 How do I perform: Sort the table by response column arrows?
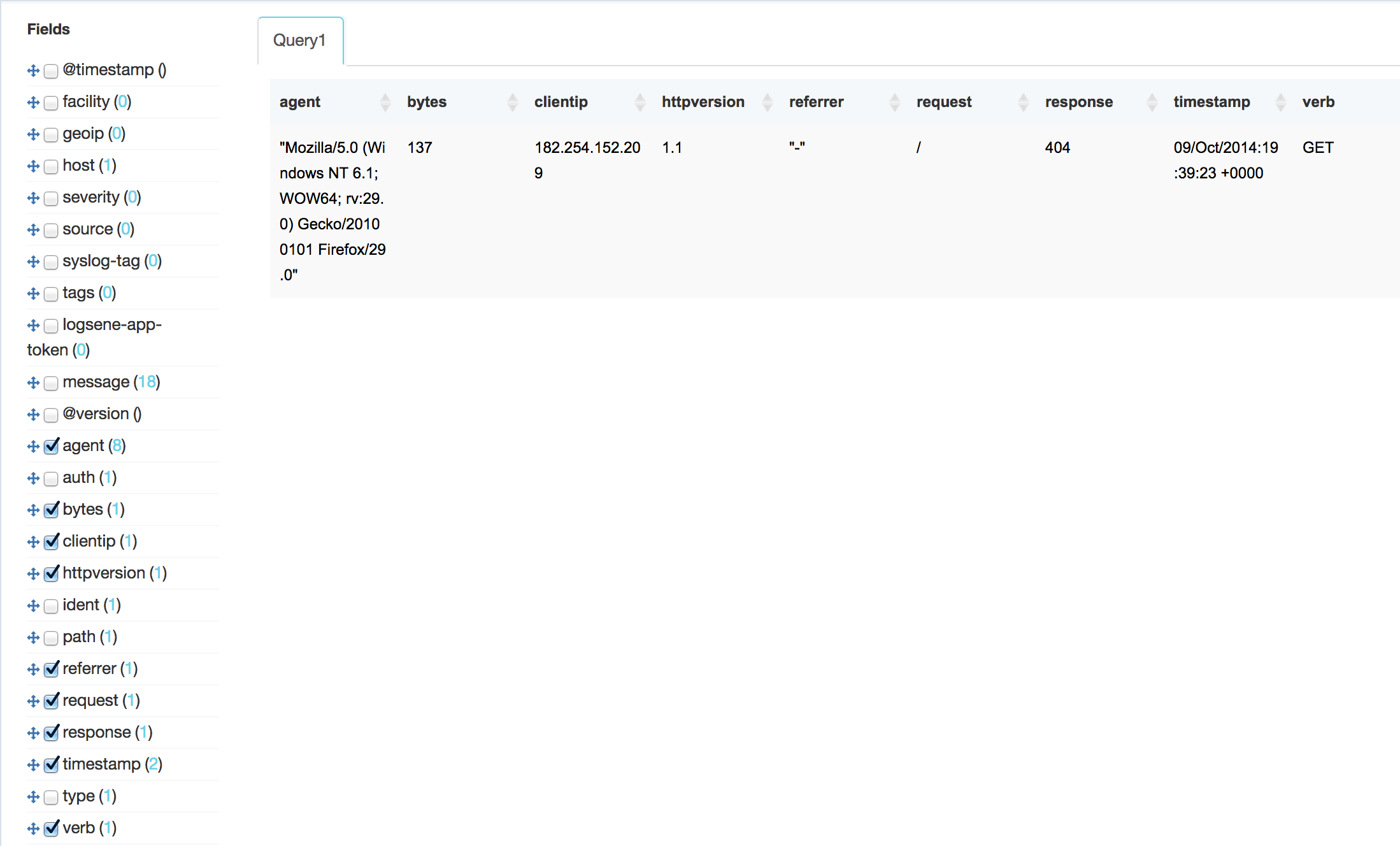pos(1152,102)
